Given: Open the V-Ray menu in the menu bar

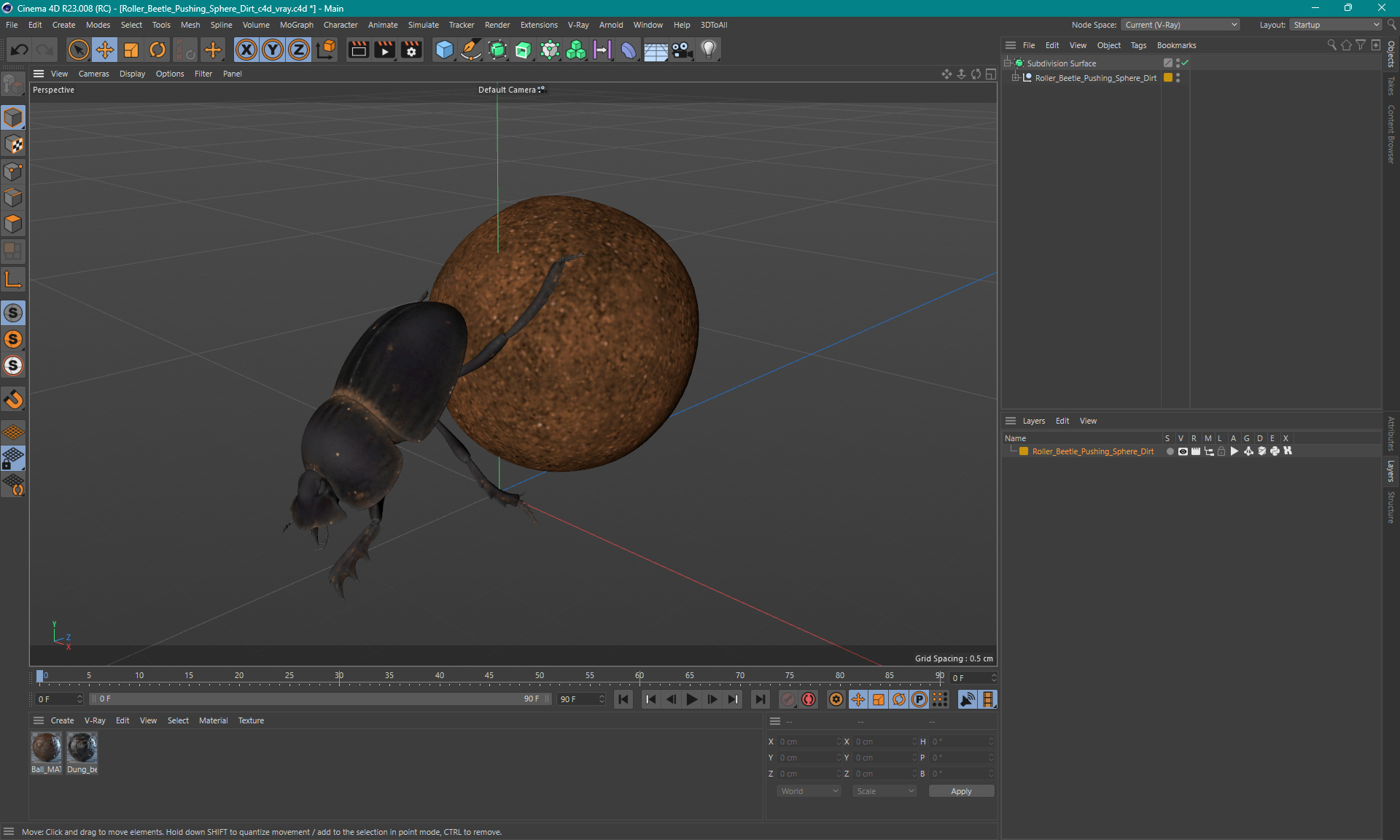Looking at the screenshot, I should [x=578, y=25].
